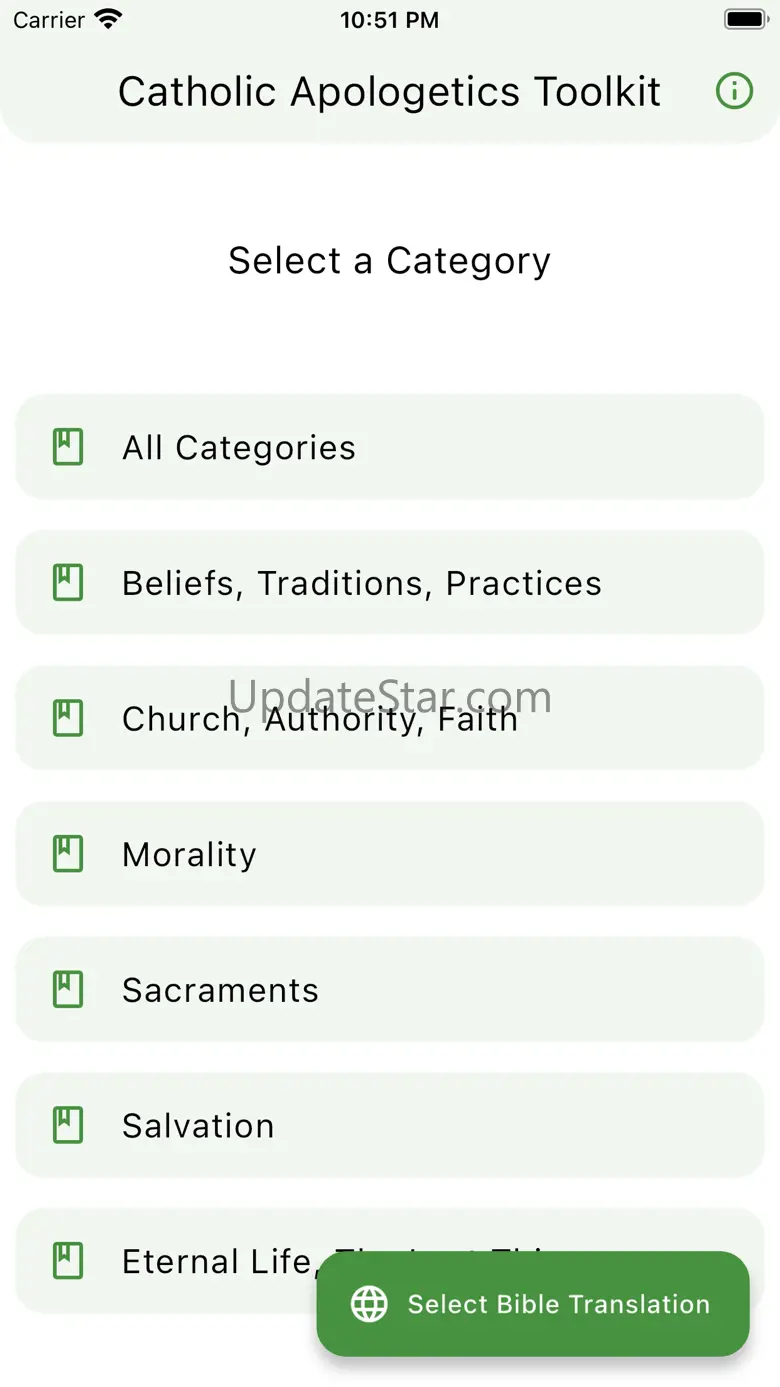Click the bookmark icon beside Morality
Screen dimensions: 780x1387
(x=68, y=854)
